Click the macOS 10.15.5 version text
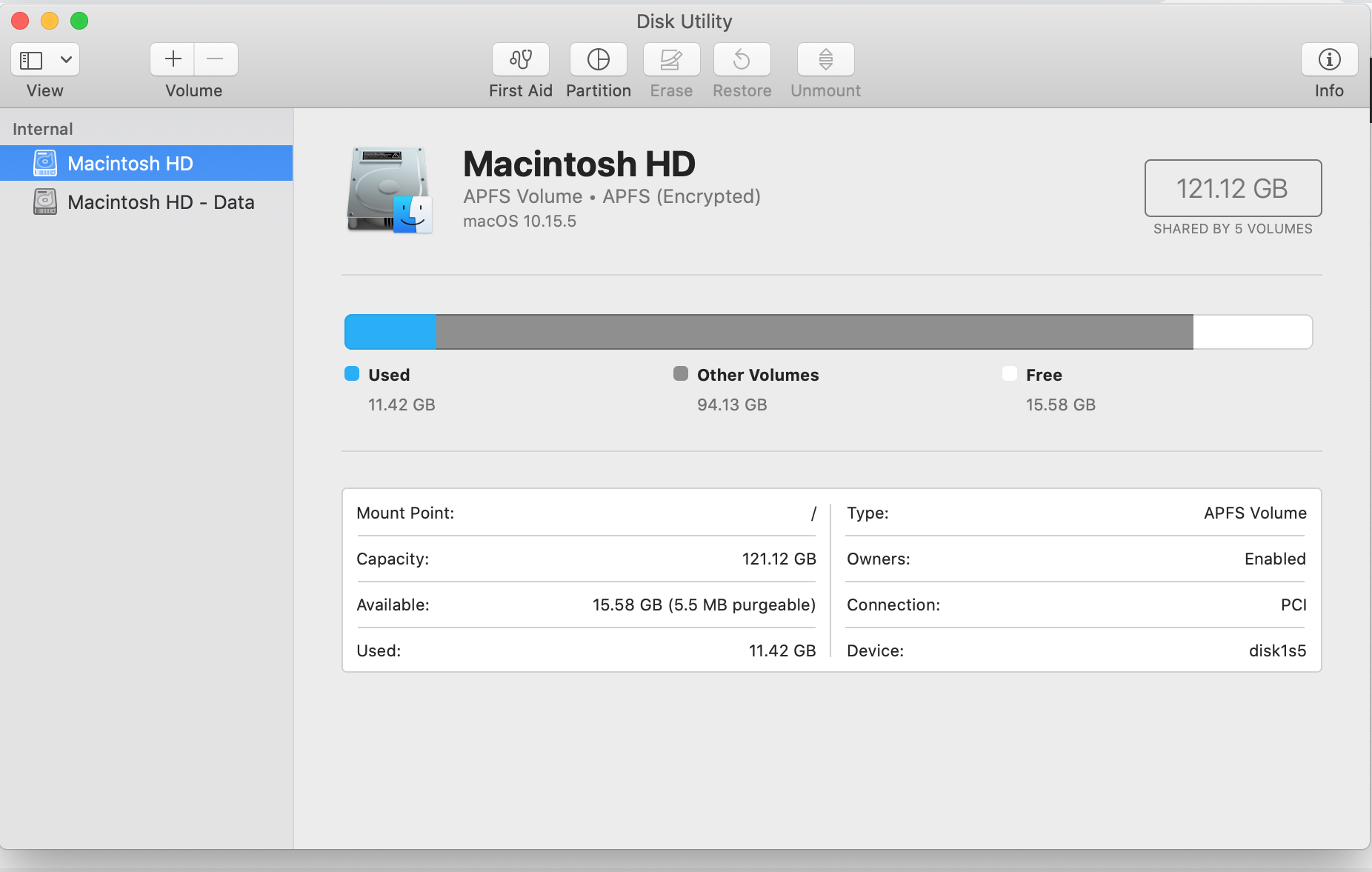 pos(519,221)
